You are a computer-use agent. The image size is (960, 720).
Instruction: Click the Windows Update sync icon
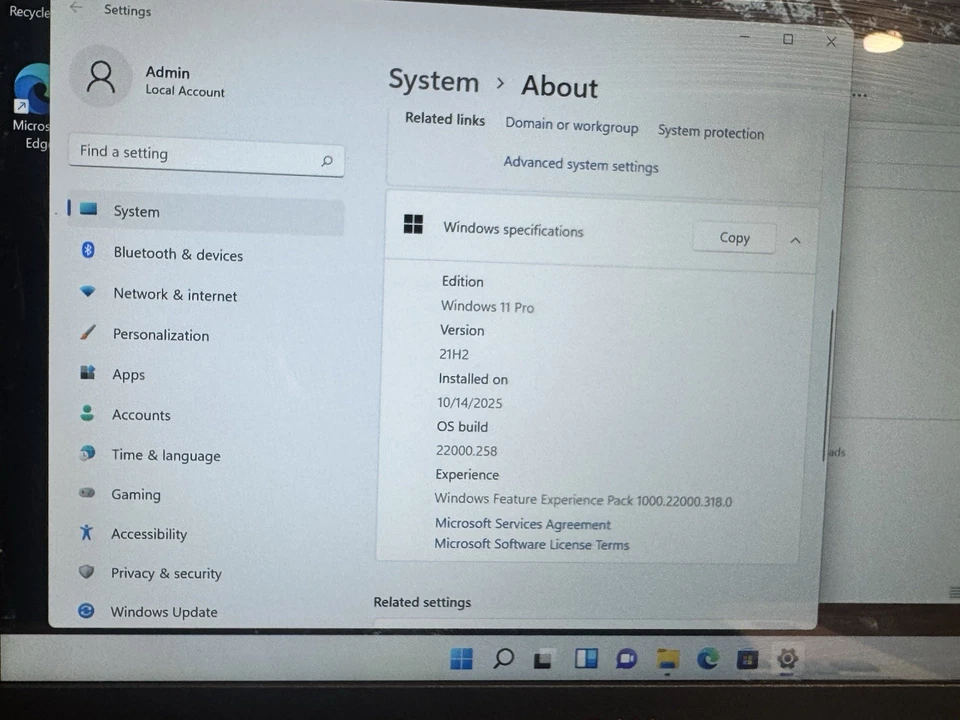[86, 610]
